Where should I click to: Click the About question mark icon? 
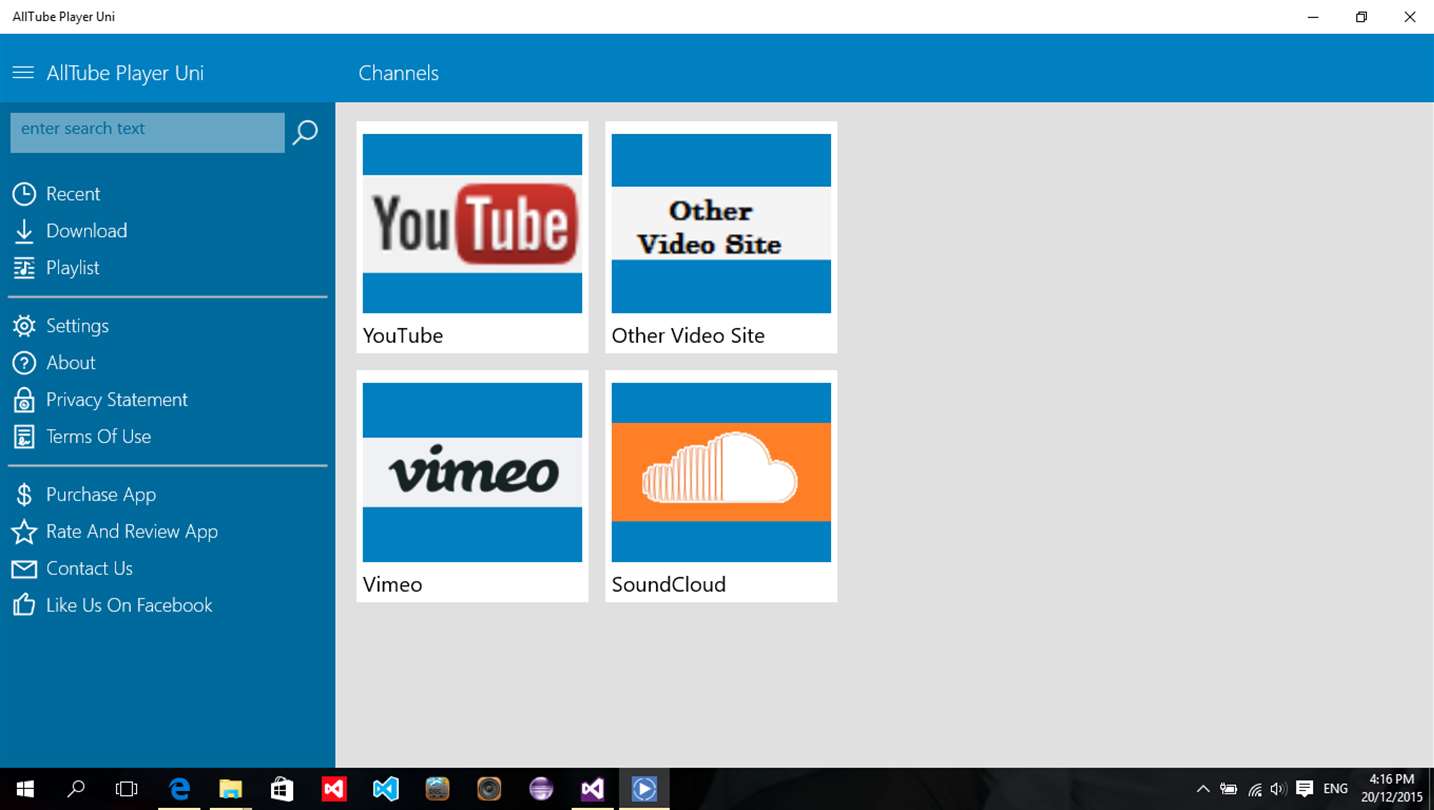click(24, 363)
